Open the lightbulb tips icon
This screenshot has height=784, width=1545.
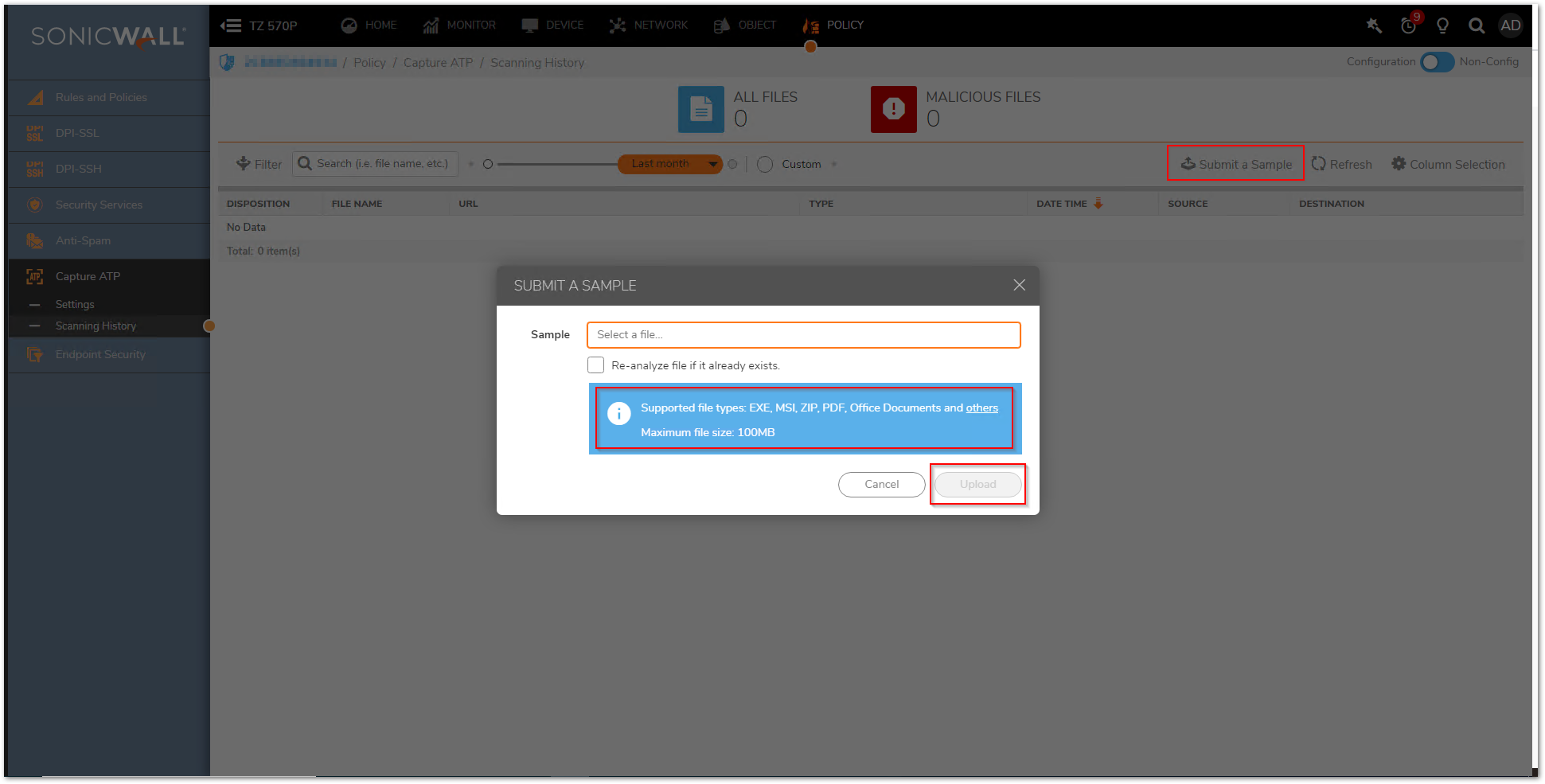point(1442,25)
